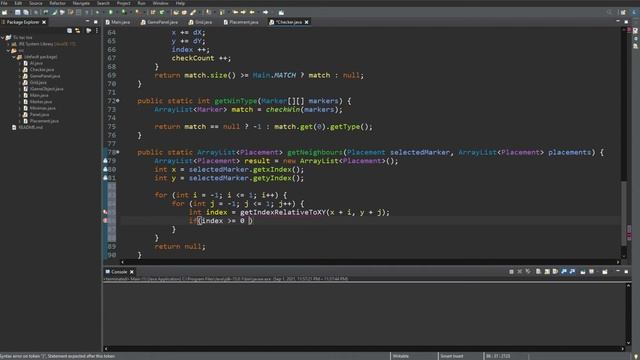This screenshot has height=360, width=640.
Task: Open the Run menu
Action: click(141, 3)
